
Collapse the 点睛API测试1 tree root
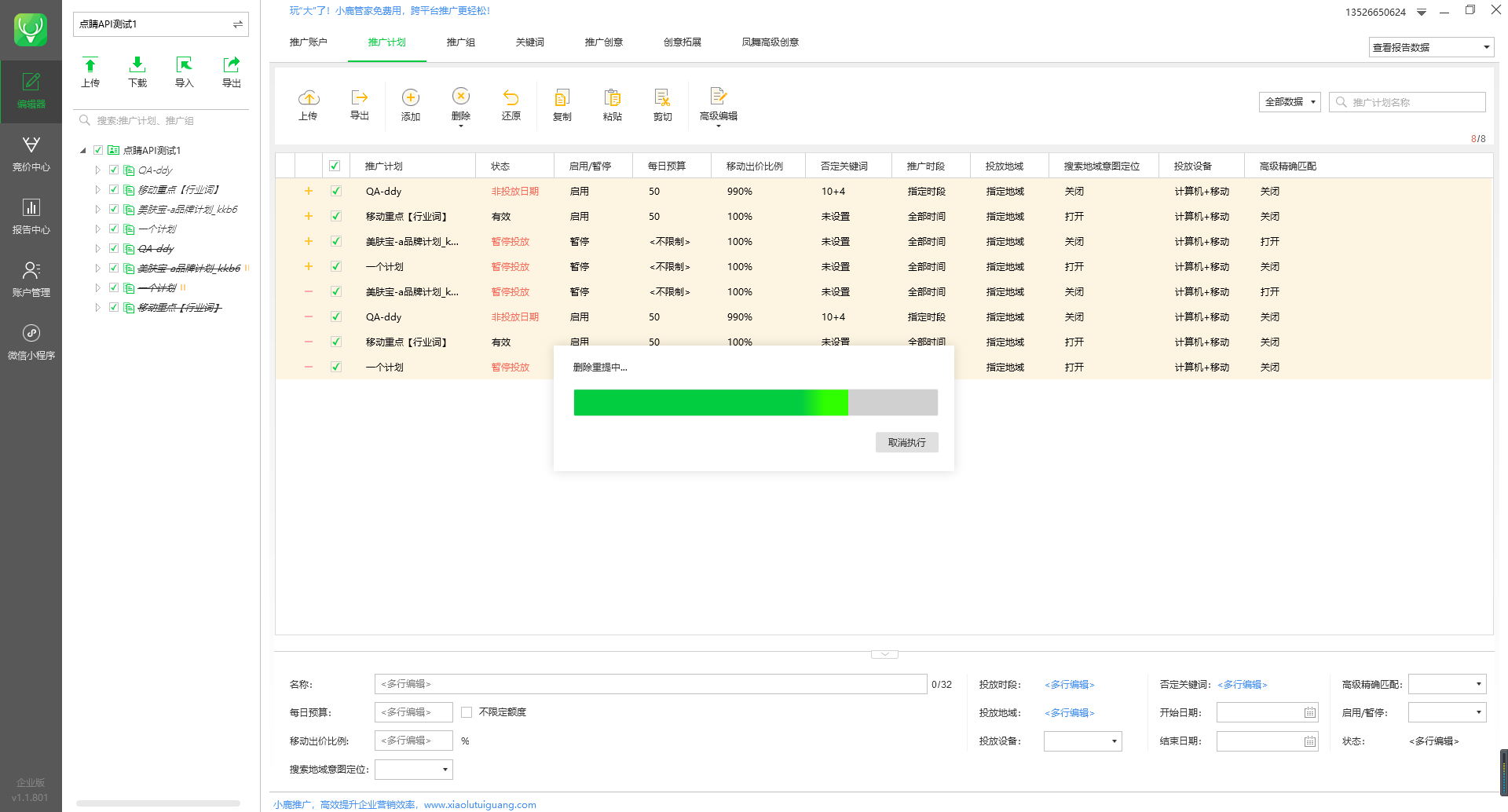click(x=83, y=150)
